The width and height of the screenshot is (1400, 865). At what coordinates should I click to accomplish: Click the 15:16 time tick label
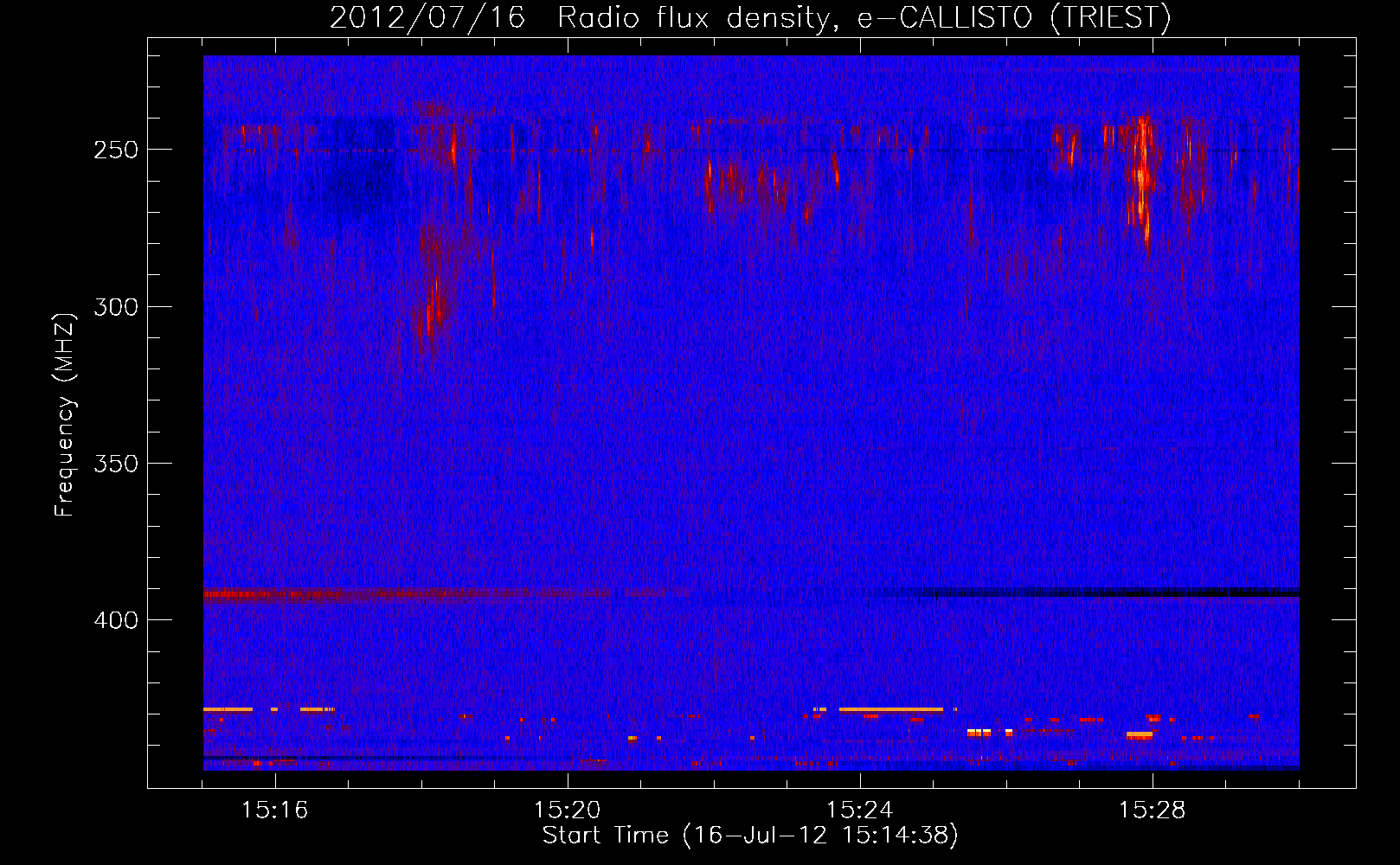[275, 811]
